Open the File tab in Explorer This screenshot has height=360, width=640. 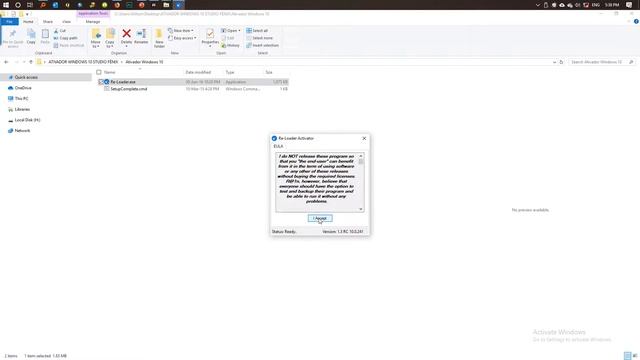tap(9, 22)
